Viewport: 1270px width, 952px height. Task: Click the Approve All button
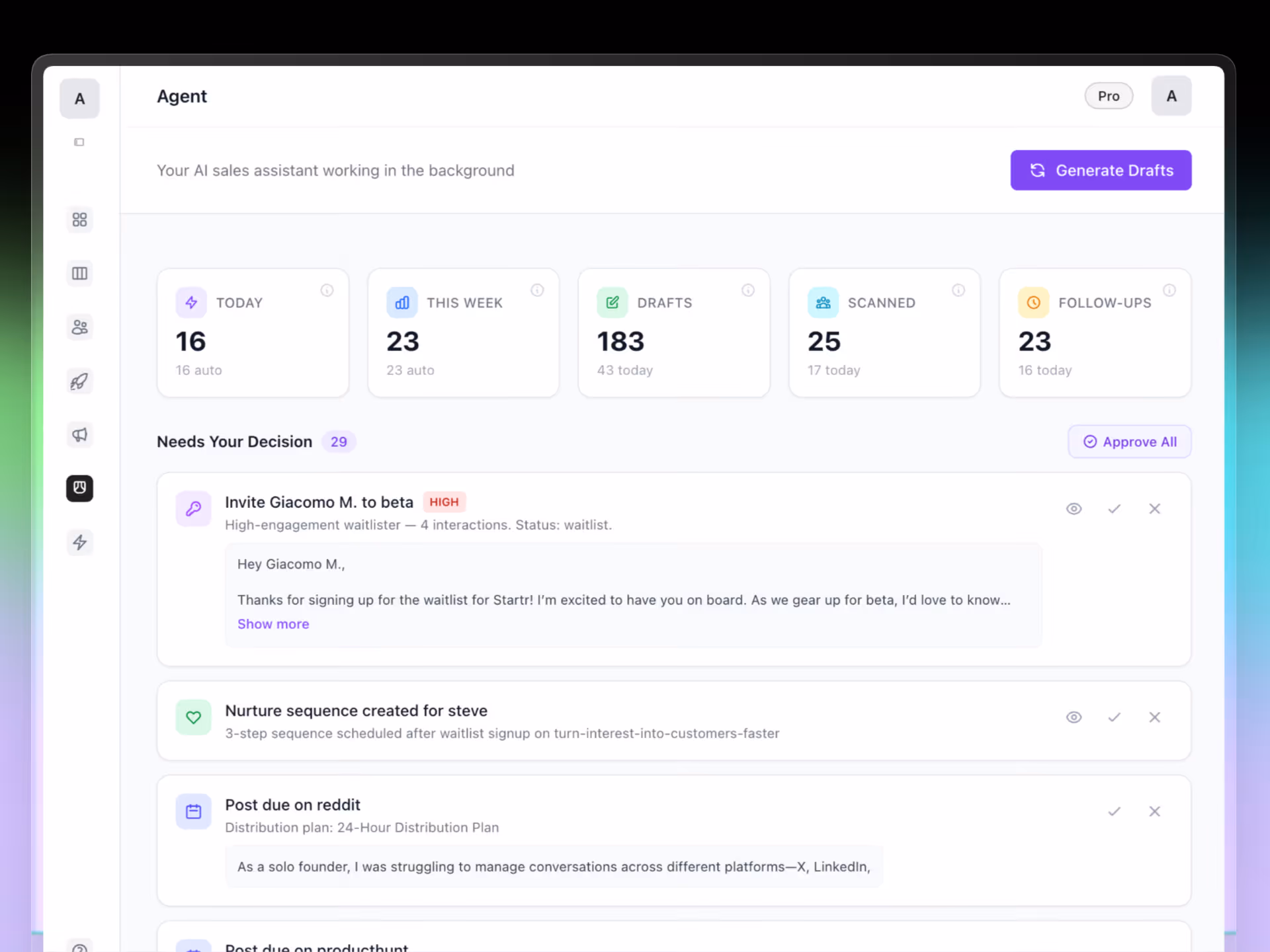click(1129, 442)
